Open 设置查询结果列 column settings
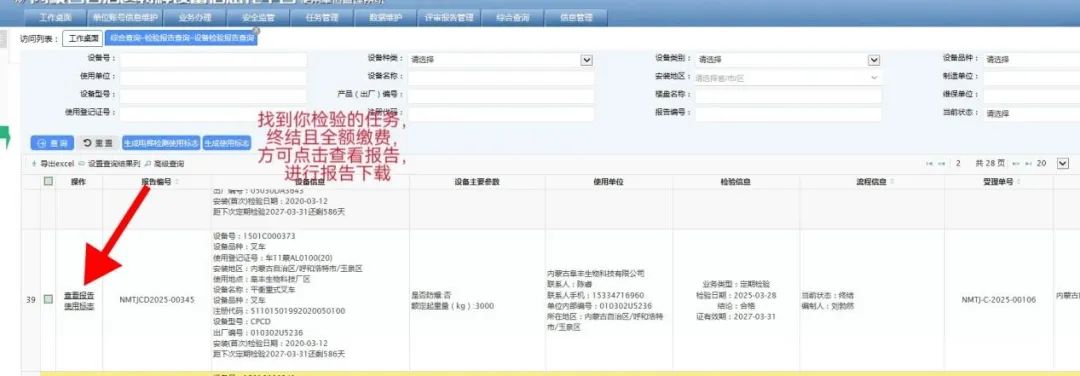Screen dimensions: 1080x376 tap(110, 164)
